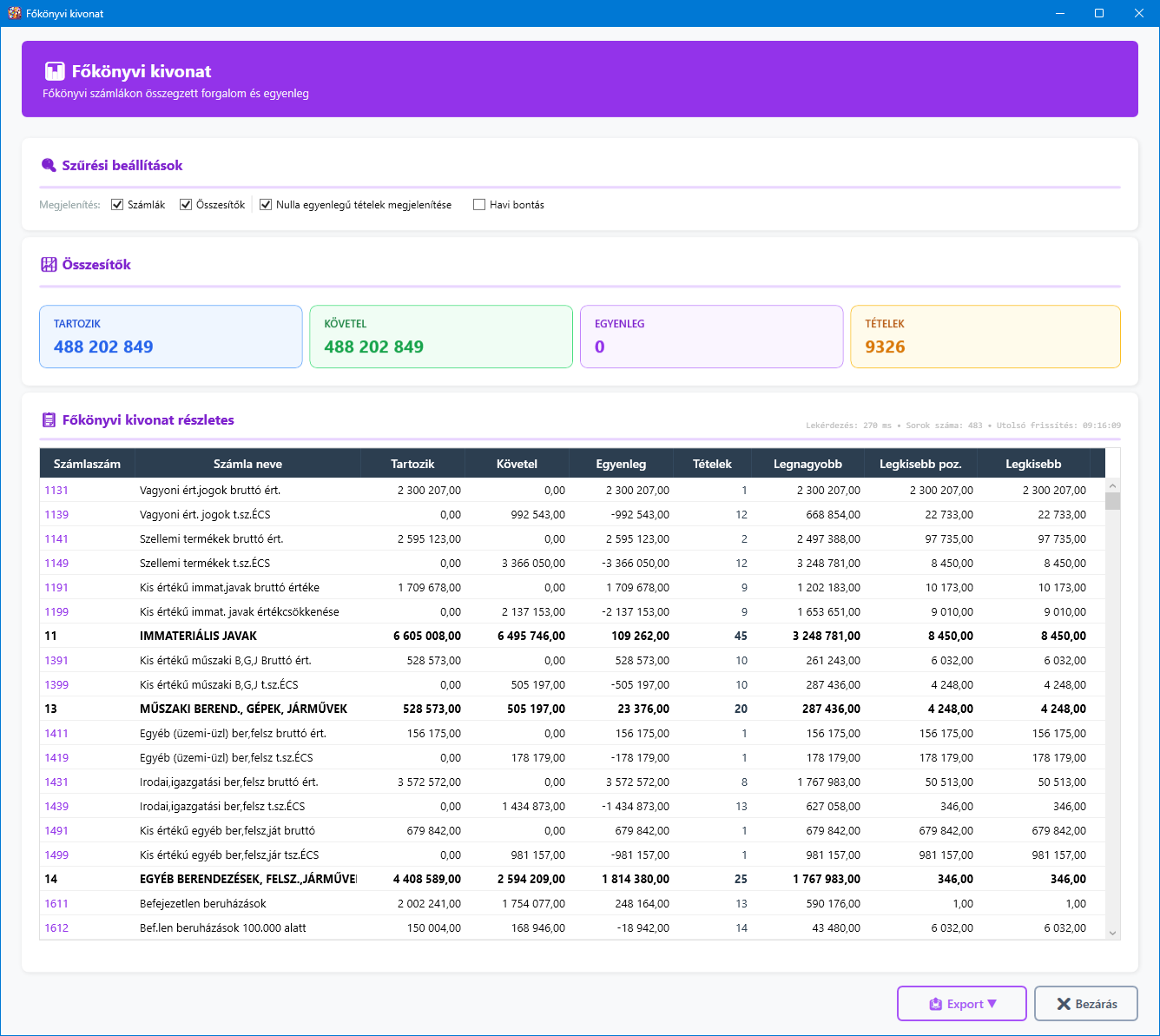This screenshot has width=1160, height=1036.
Task: Open the Export dropdown arrow
Action: pos(992,1004)
